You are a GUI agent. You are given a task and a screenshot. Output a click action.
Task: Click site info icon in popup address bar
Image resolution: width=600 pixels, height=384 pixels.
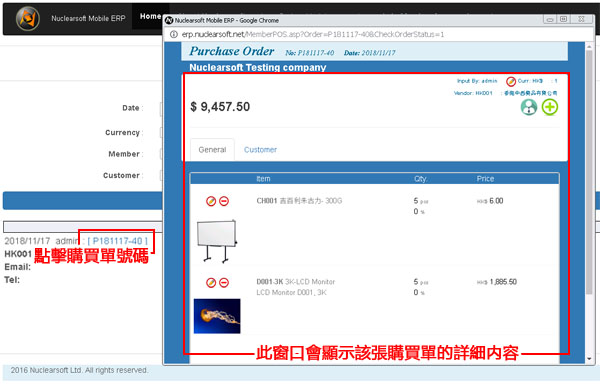(173, 34)
